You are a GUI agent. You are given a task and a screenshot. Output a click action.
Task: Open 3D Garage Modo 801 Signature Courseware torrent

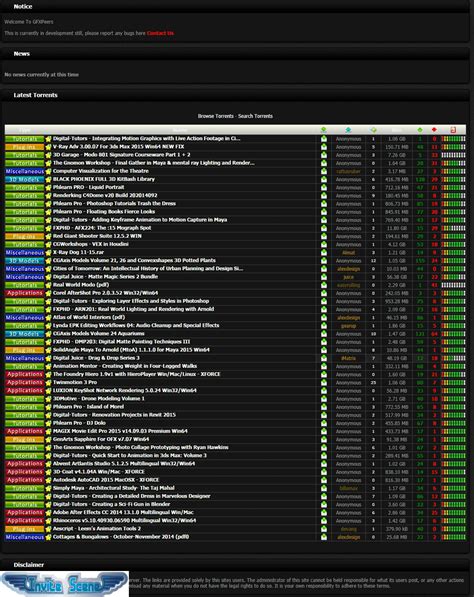[x=121, y=155]
